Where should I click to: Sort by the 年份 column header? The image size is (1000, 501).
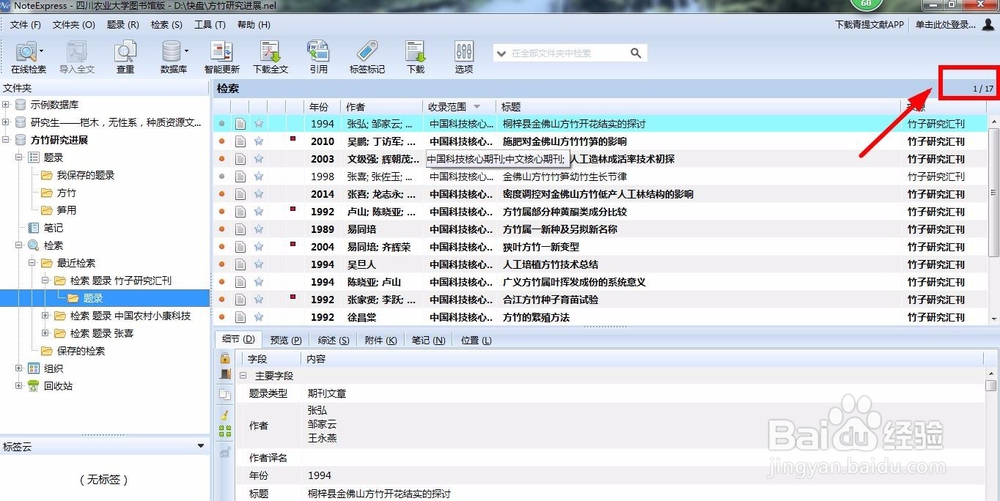pyautogui.click(x=322, y=106)
